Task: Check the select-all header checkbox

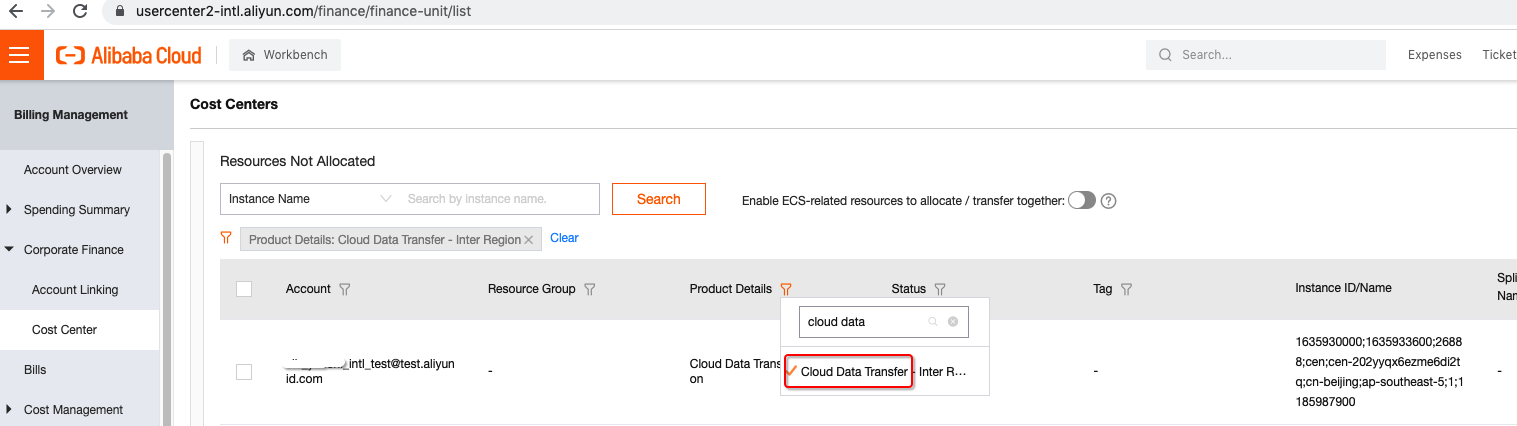Action: [244, 289]
